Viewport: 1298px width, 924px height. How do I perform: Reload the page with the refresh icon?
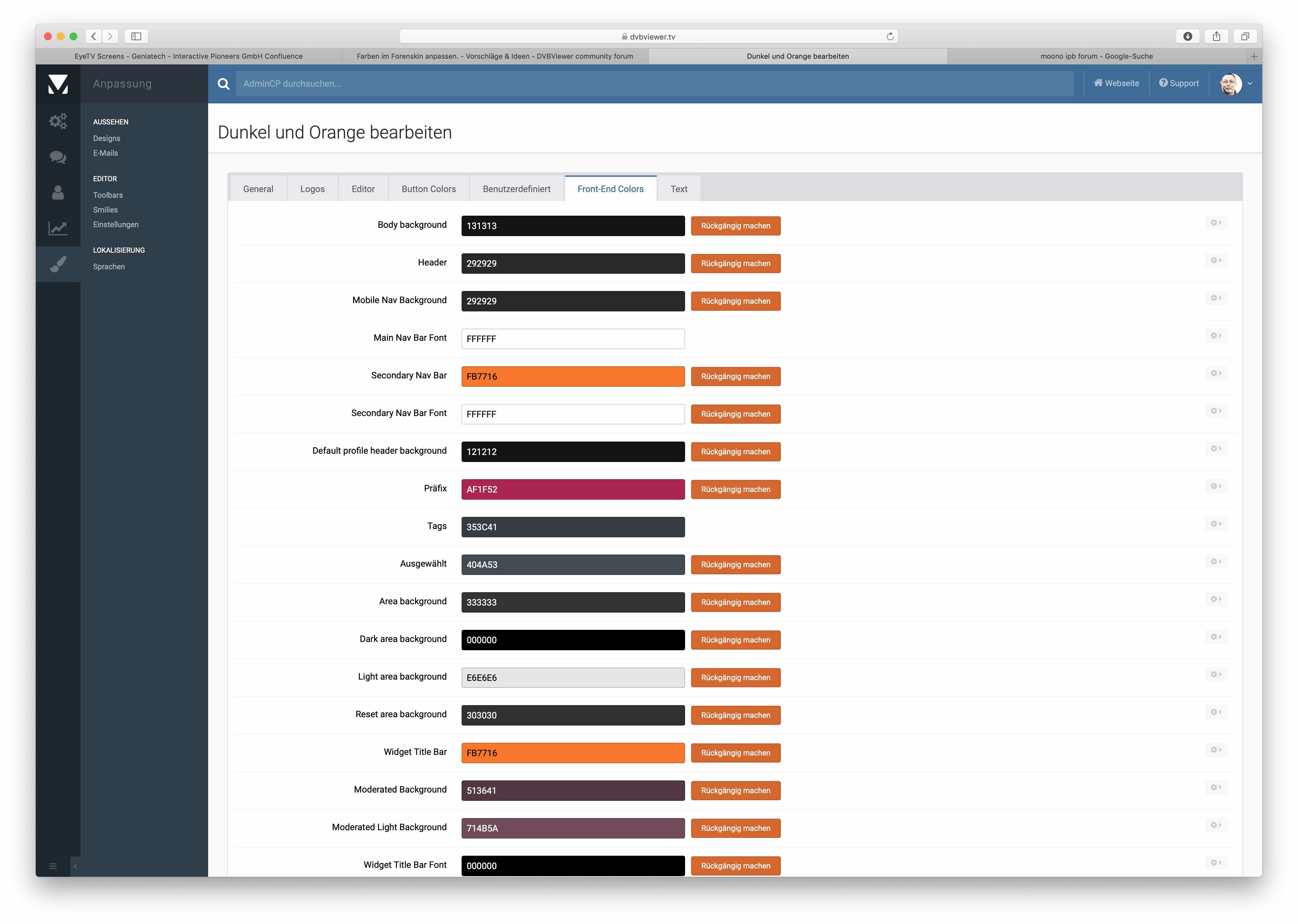click(890, 36)
